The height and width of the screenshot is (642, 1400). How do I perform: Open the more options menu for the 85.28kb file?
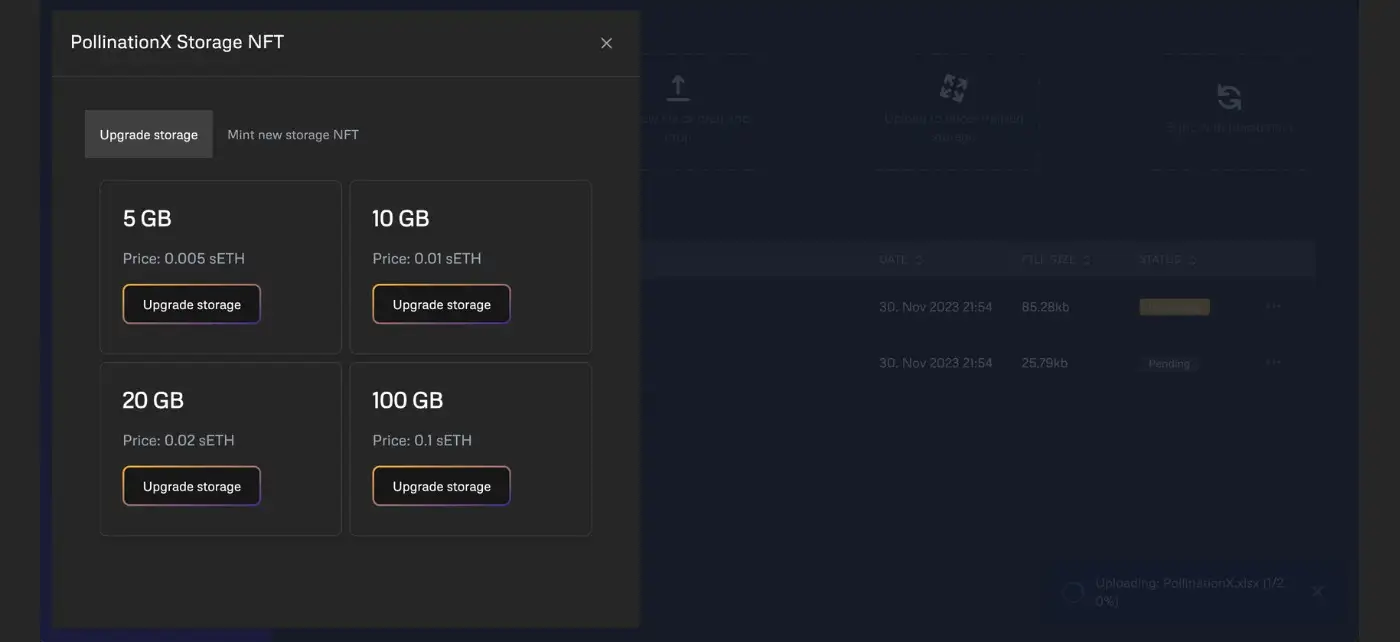(x=1272, y=306)
